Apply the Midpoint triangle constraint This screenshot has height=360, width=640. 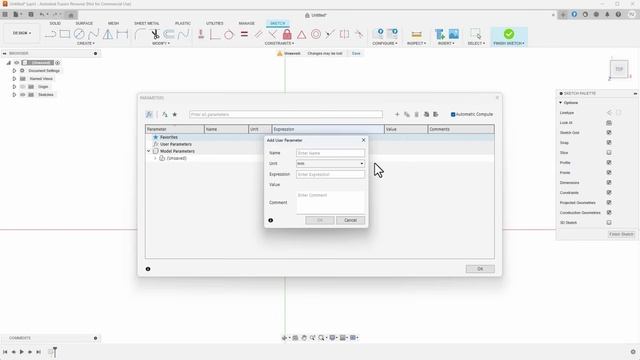click(x=301, y=34)
